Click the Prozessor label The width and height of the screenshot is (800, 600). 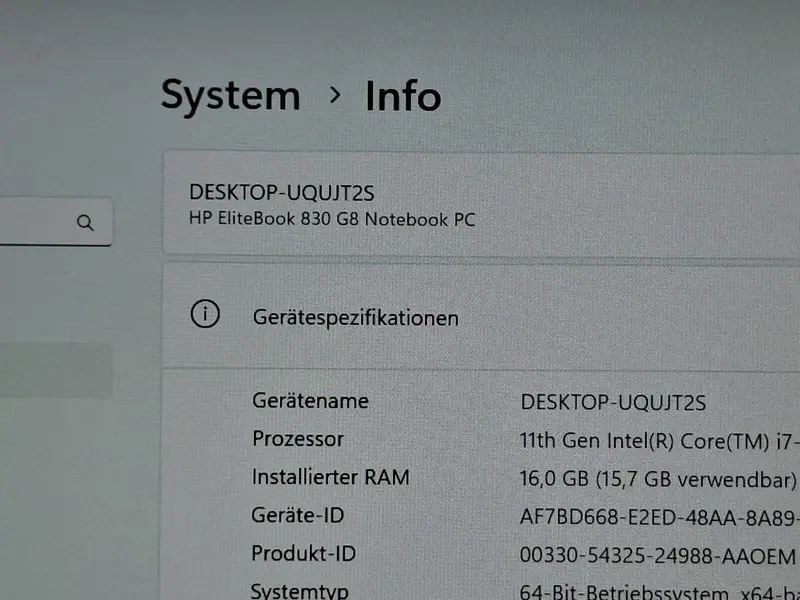[x=298, y=439]
